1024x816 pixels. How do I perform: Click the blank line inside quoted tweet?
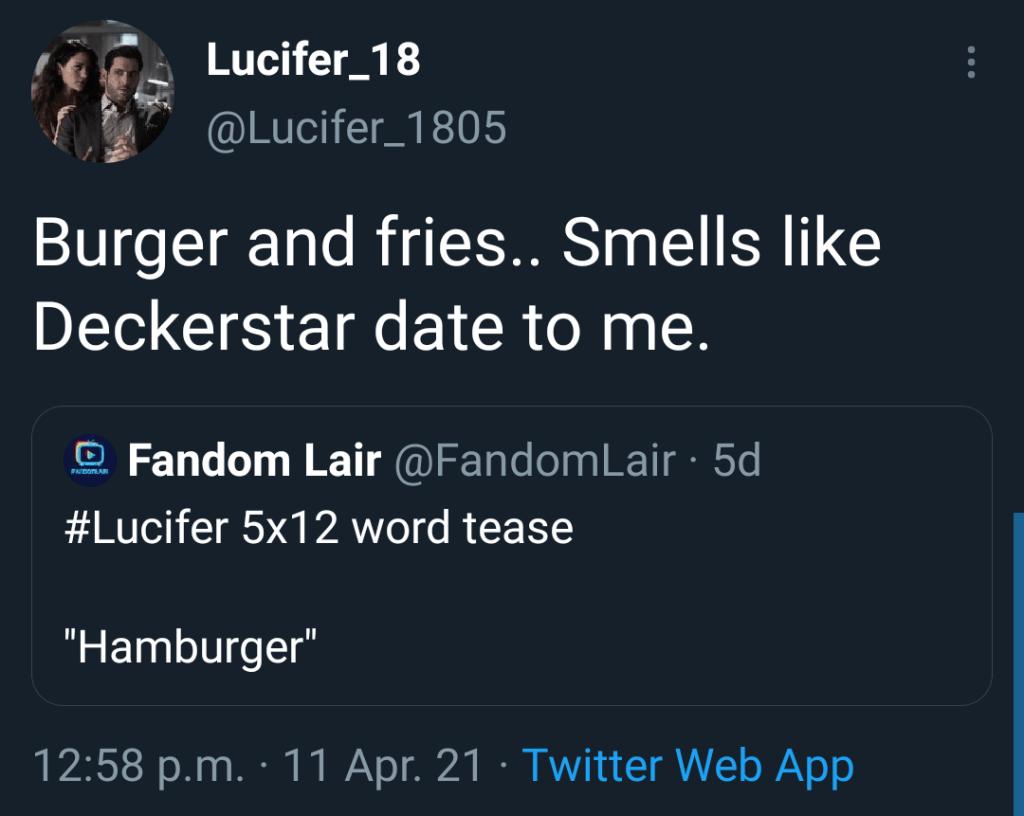coord(400,588)
